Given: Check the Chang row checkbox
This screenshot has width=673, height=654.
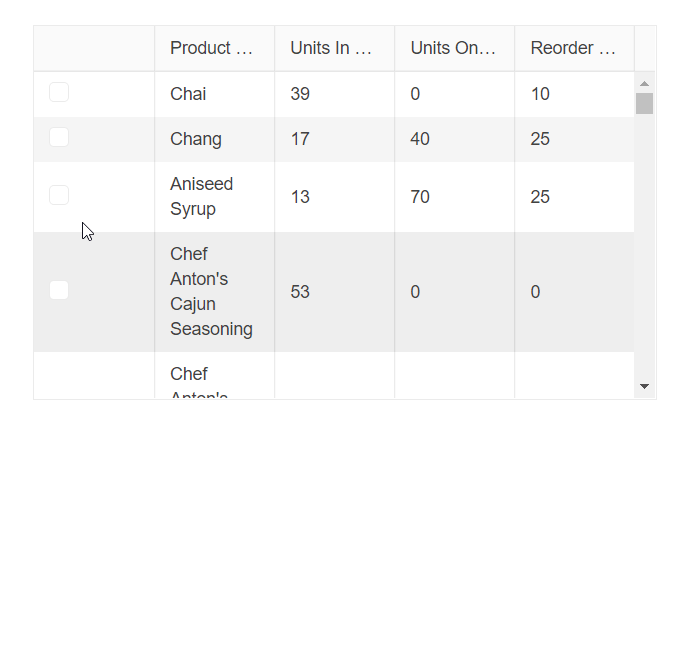Looking at the screenshot, I should [x=59, y=138].
